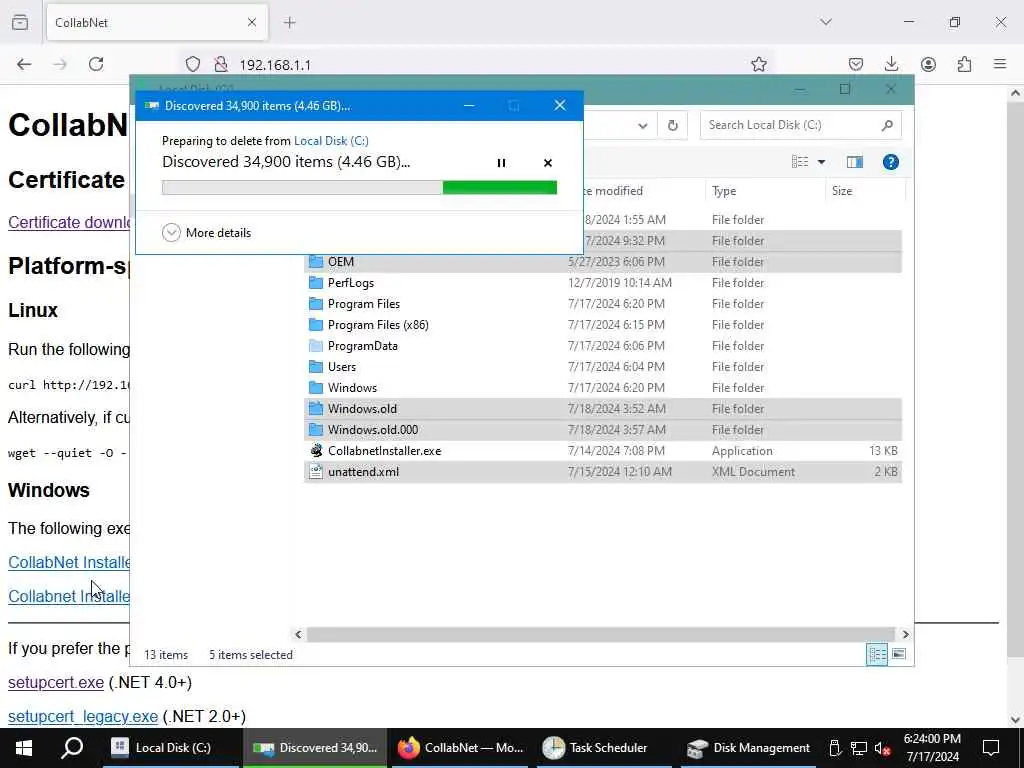Reload the Firefox page
This screenshot has height=768, width=1024.
click(96, 64)
